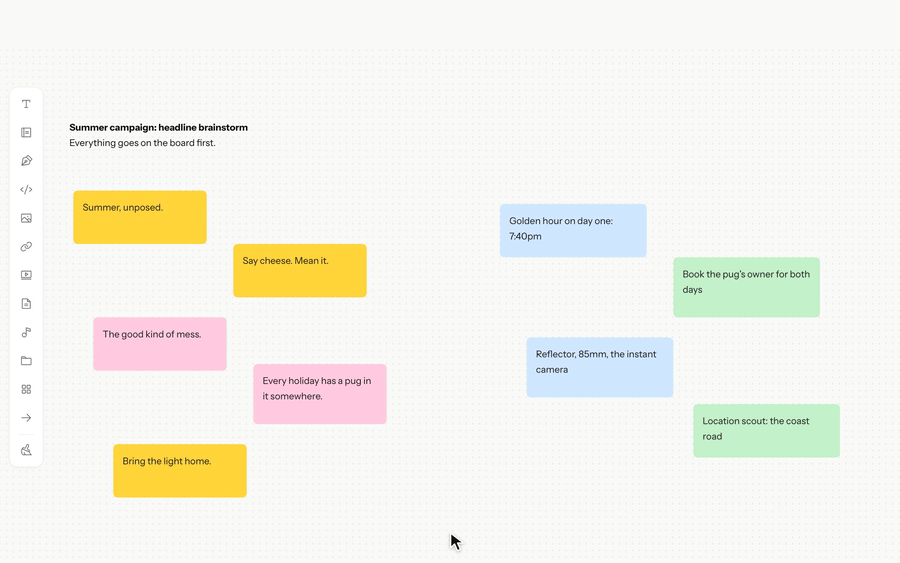Click the 'Bring the light home.' note
The height and width of the screenshot is (563, 900).
point(180,471)
